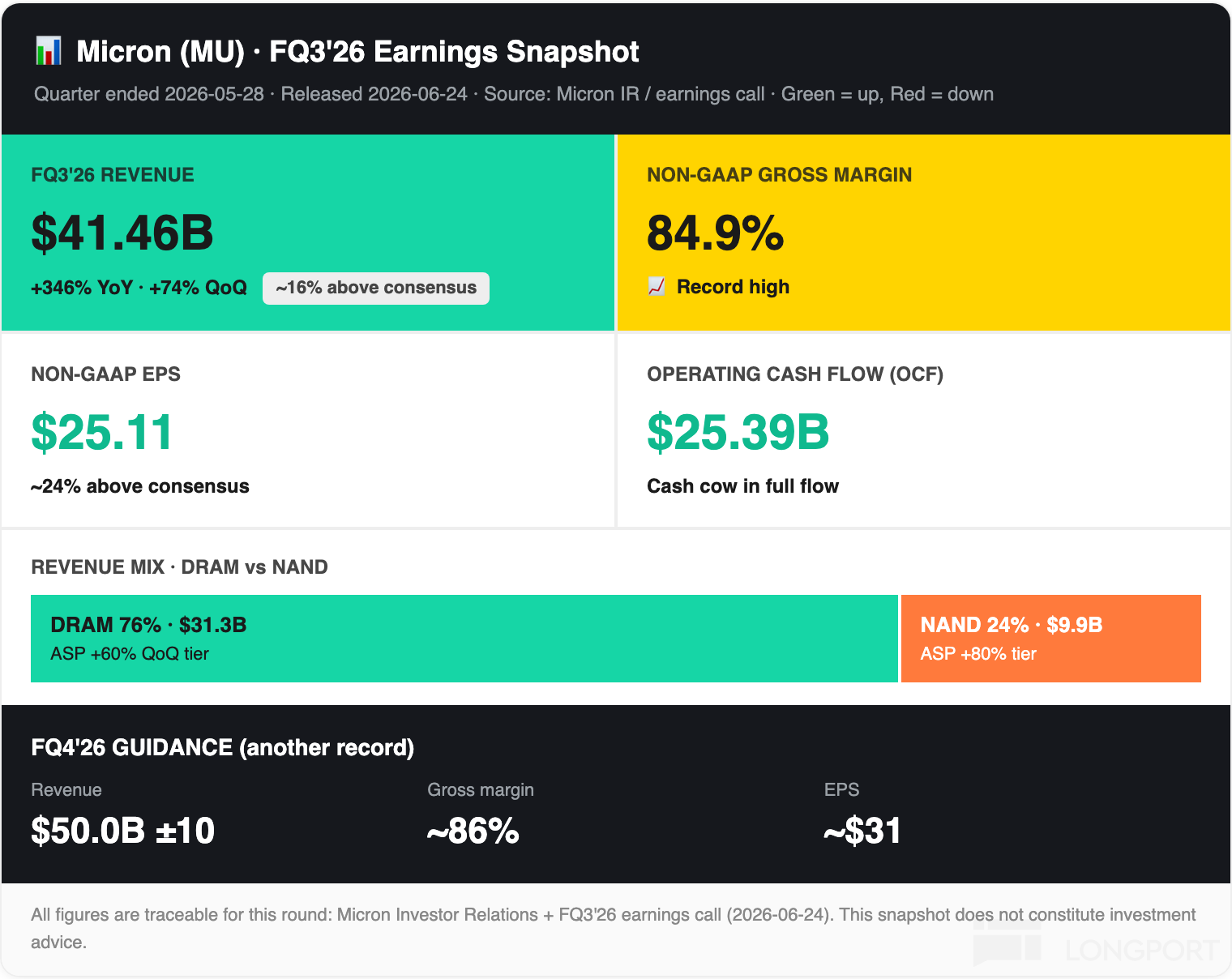
Task: Click the green DRAM 76% bar segment
Action: 464,639
